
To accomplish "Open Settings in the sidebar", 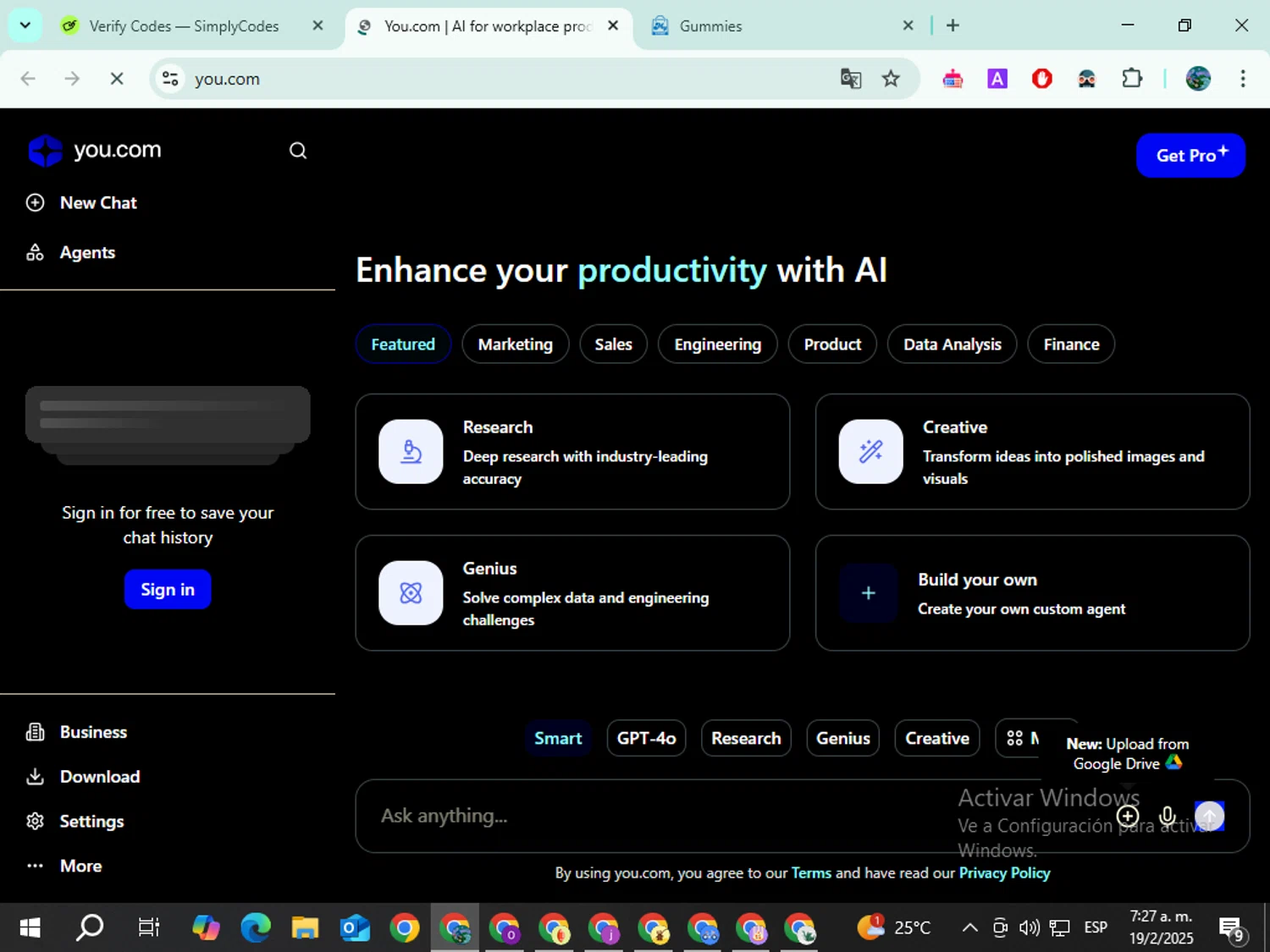I will point(75,822).
